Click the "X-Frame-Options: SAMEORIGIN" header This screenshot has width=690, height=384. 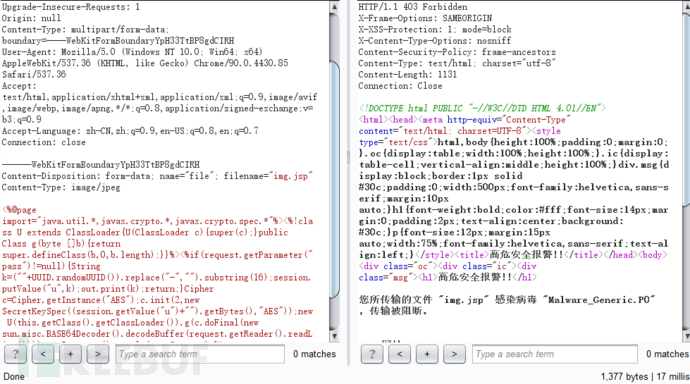click(425, 18)
